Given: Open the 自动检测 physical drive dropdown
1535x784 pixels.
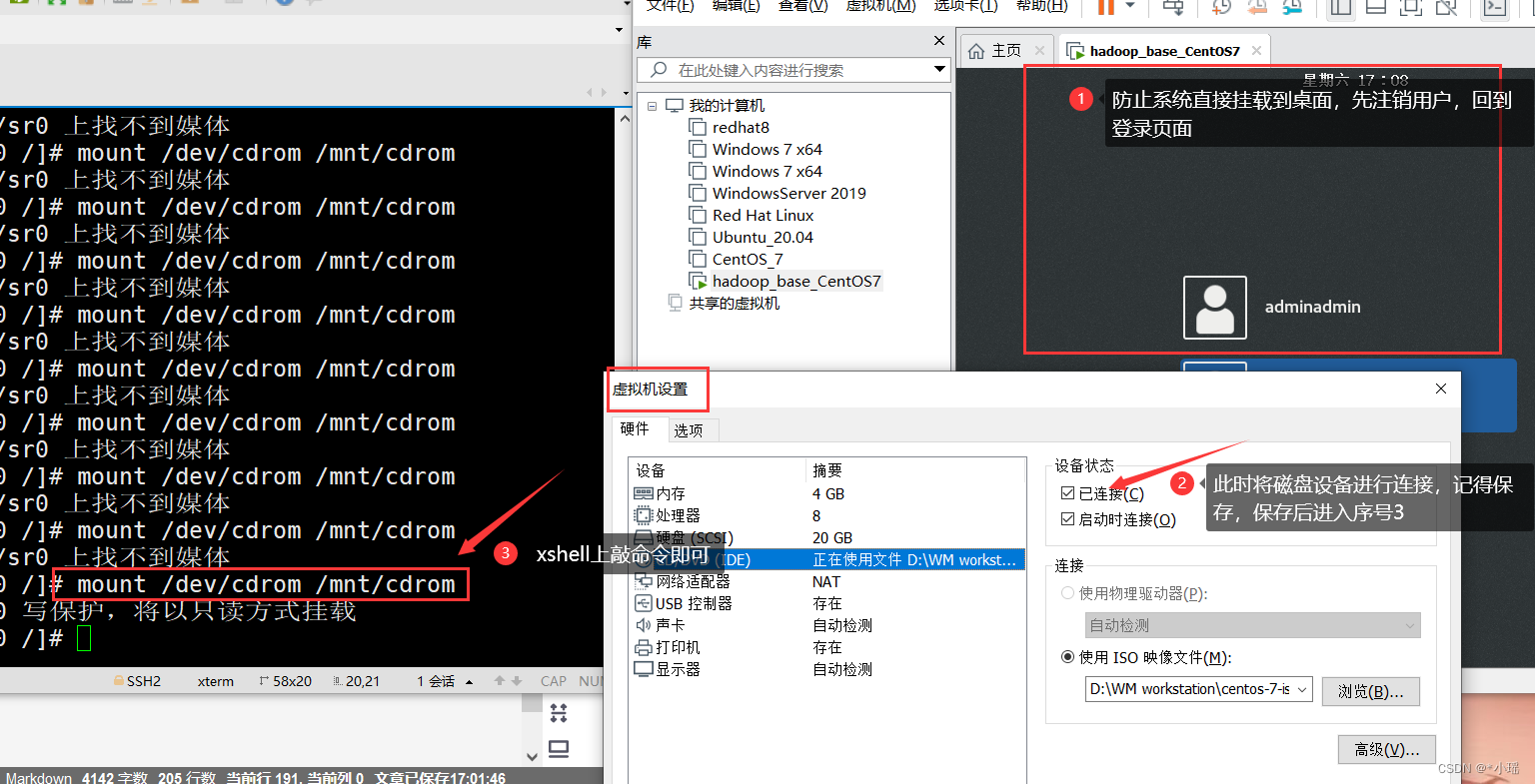Looking at the screenshot, I should coord(1252,625).
